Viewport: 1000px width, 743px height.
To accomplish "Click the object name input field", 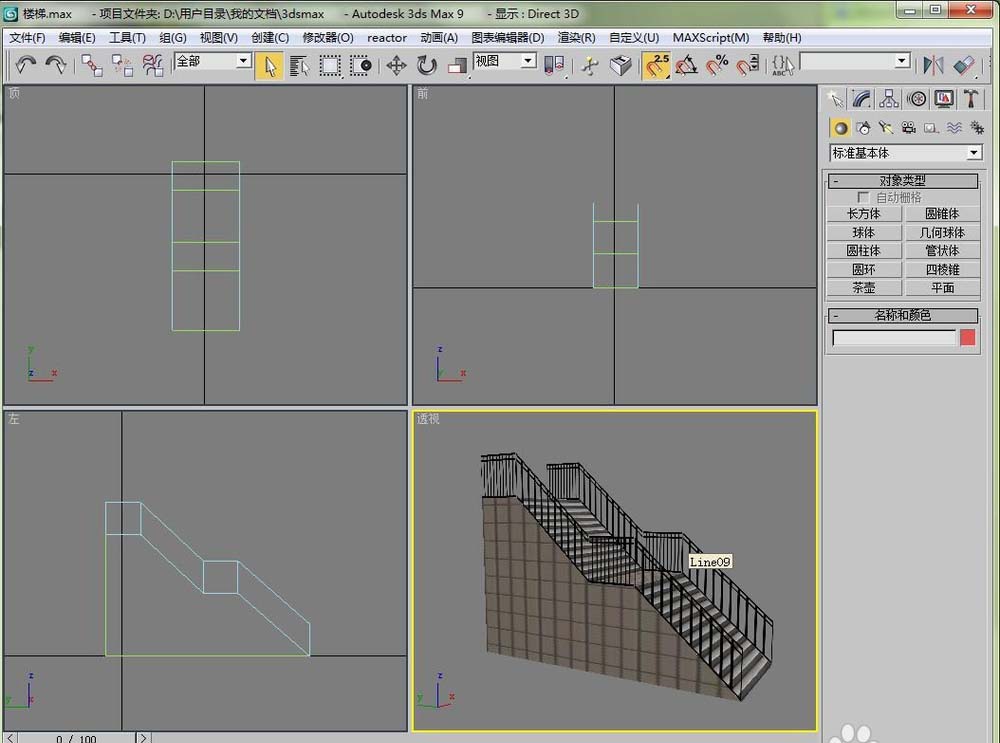I will point(894,338).
